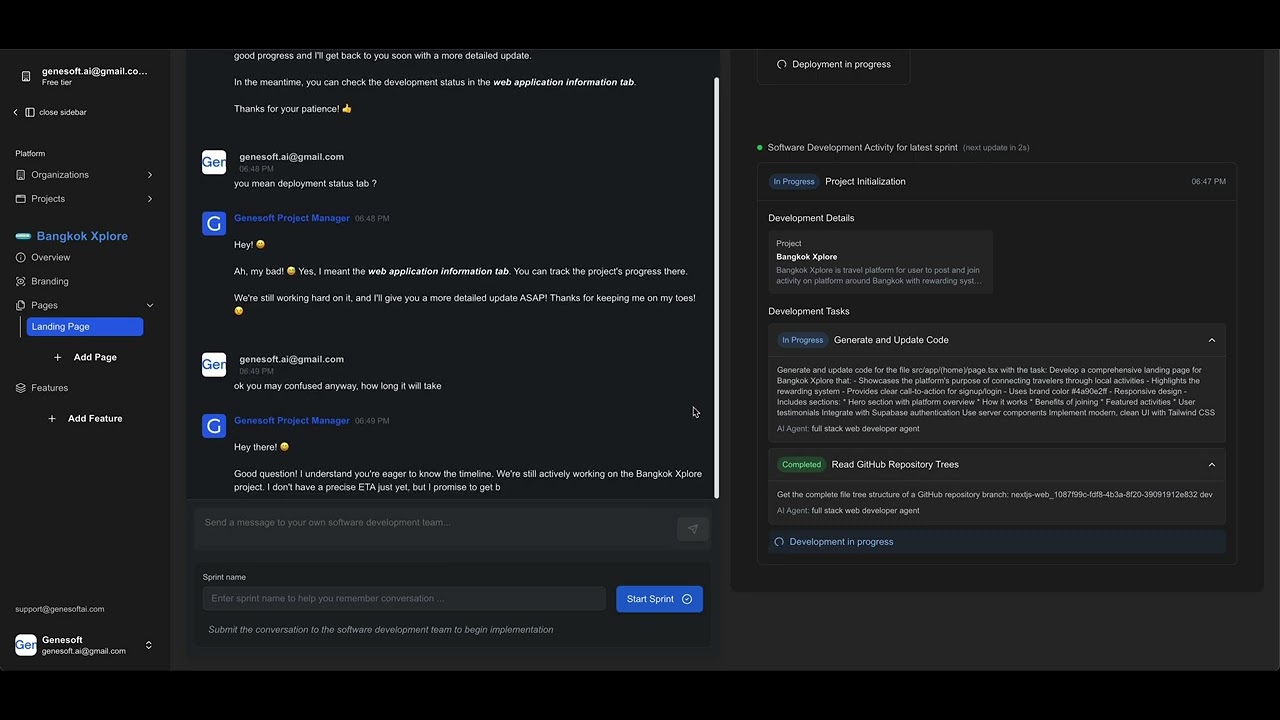Focus the sprint name text field
1280x720 pixels.
(404, 599)
